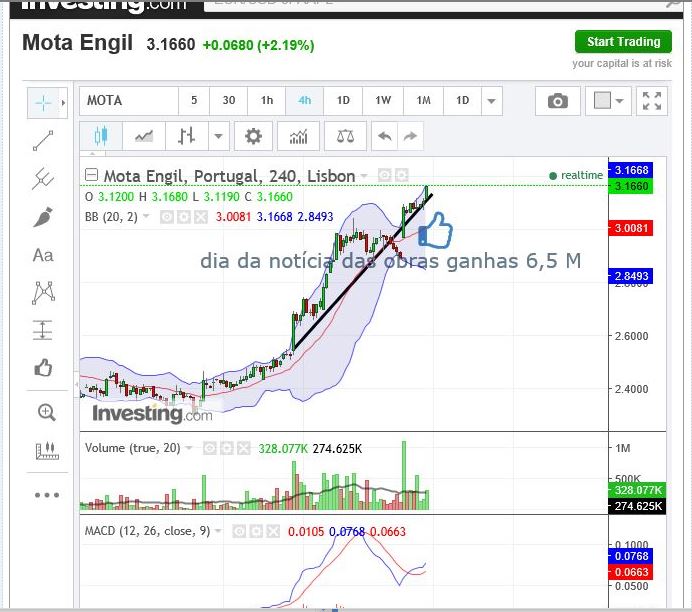Open settings for Volume indicator
The width and height of the screenshot is (692, 612).
click(226, 449)
